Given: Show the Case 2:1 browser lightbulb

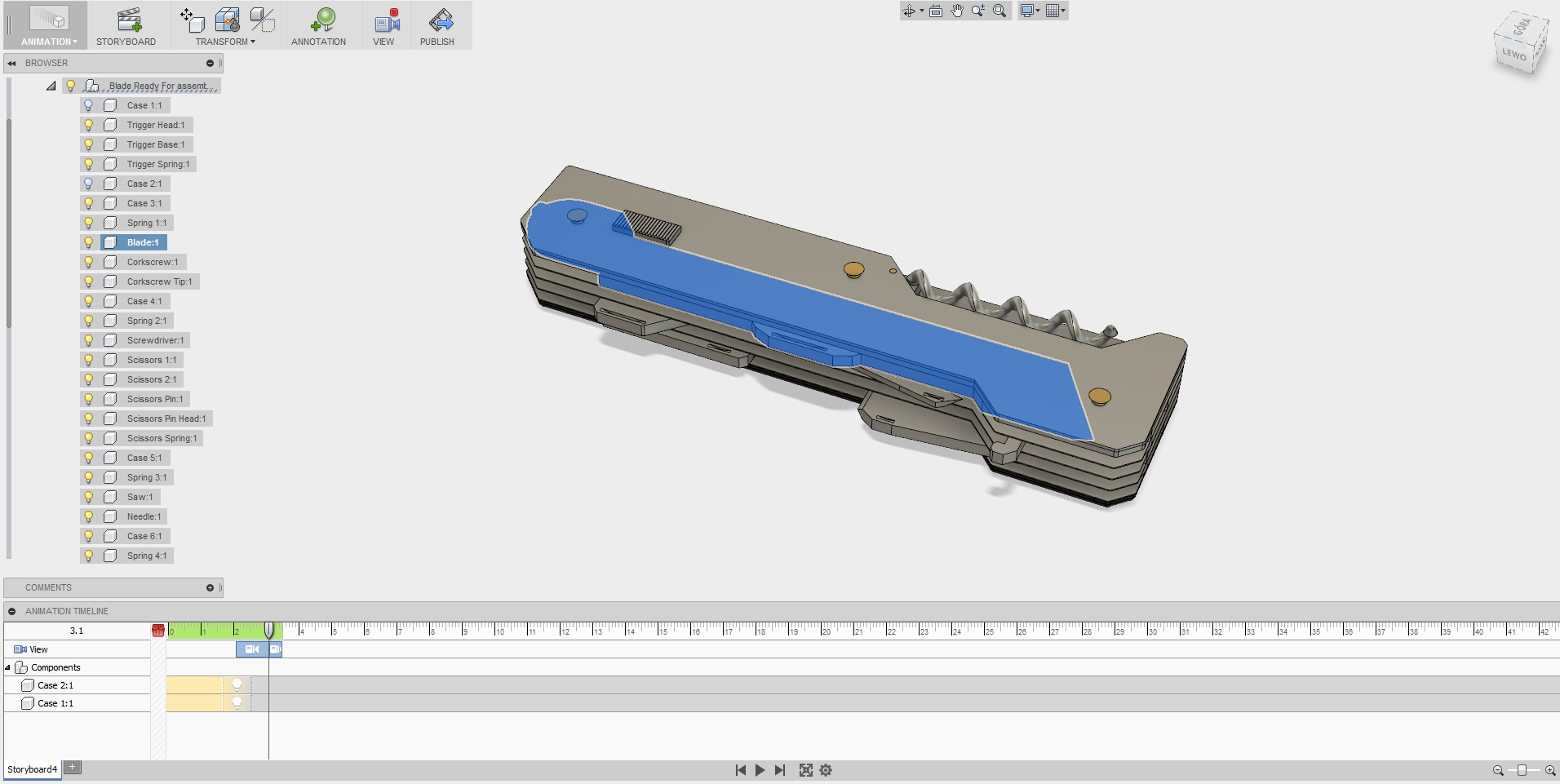Looking at the screenshot, I should [89, 184].
